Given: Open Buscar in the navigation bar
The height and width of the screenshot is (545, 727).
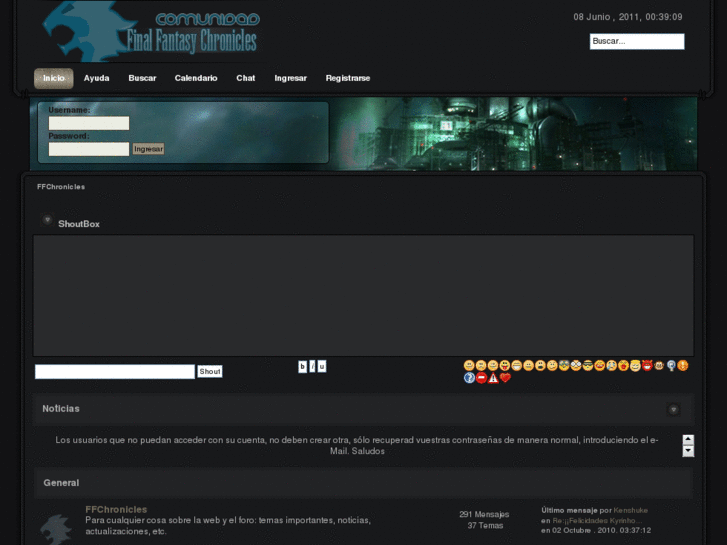Looking at the screenshot, I should [142, 78].
